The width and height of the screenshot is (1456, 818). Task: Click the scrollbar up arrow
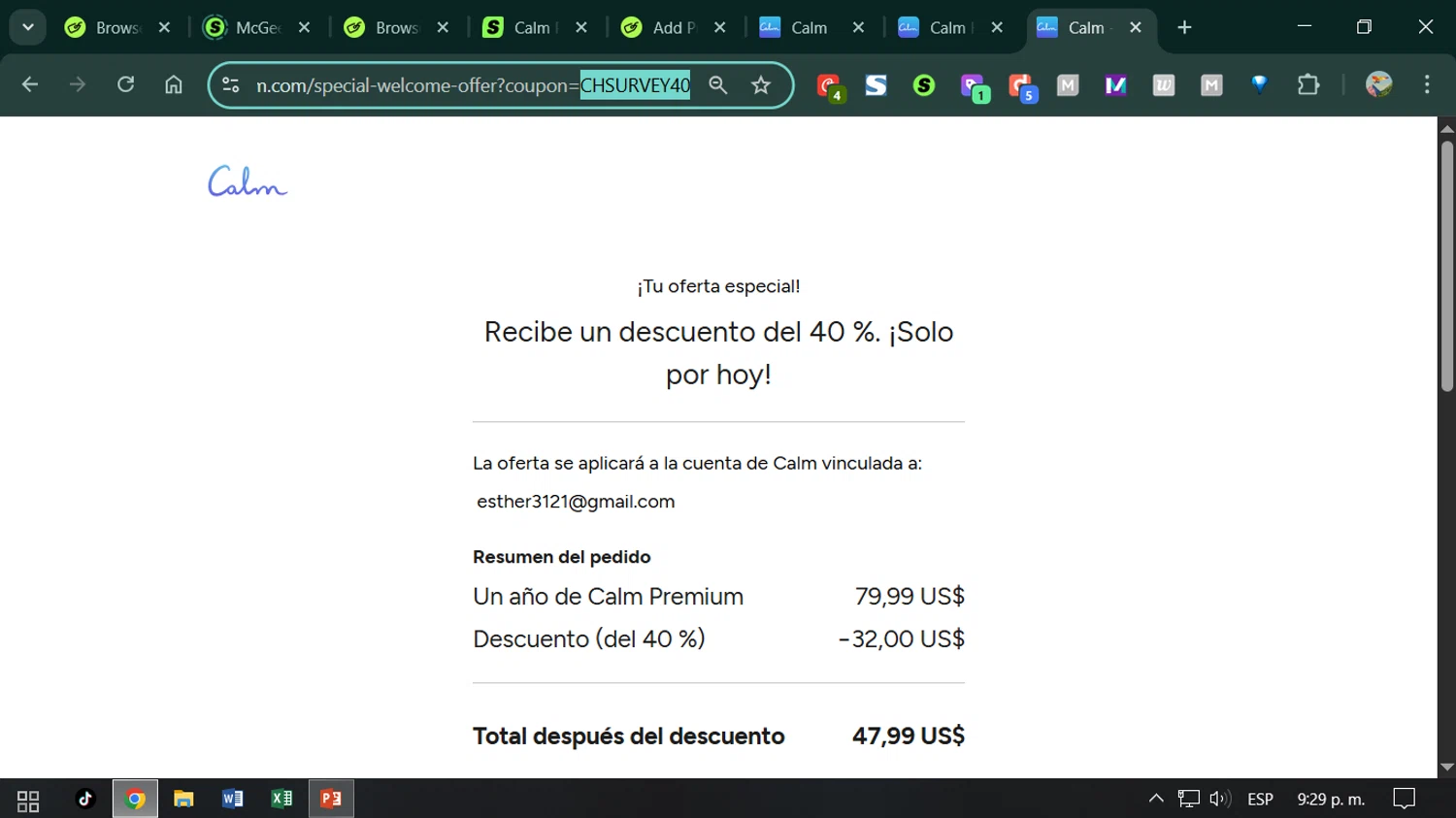pyautogui.click(x=1447, y=127)
